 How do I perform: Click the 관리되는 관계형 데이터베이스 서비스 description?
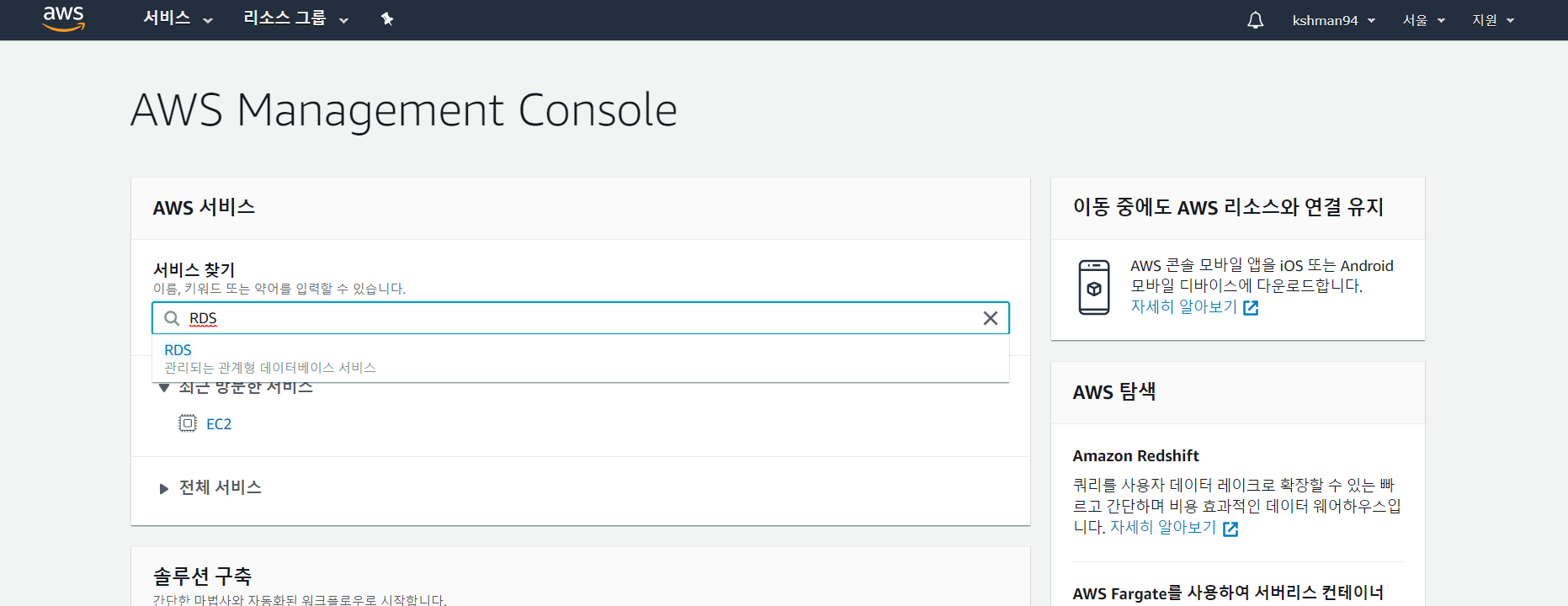(270, 368)
